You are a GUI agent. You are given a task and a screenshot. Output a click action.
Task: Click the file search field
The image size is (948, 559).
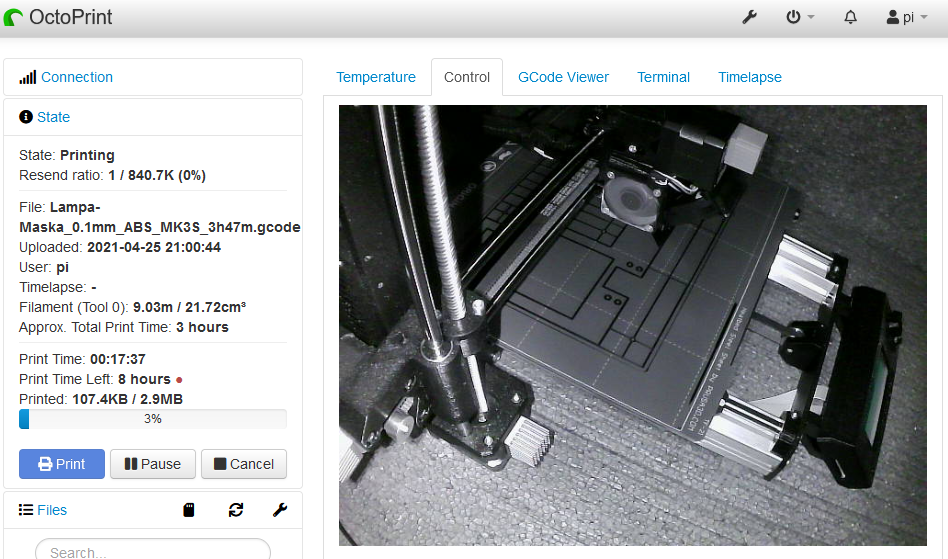coord(152,551)
